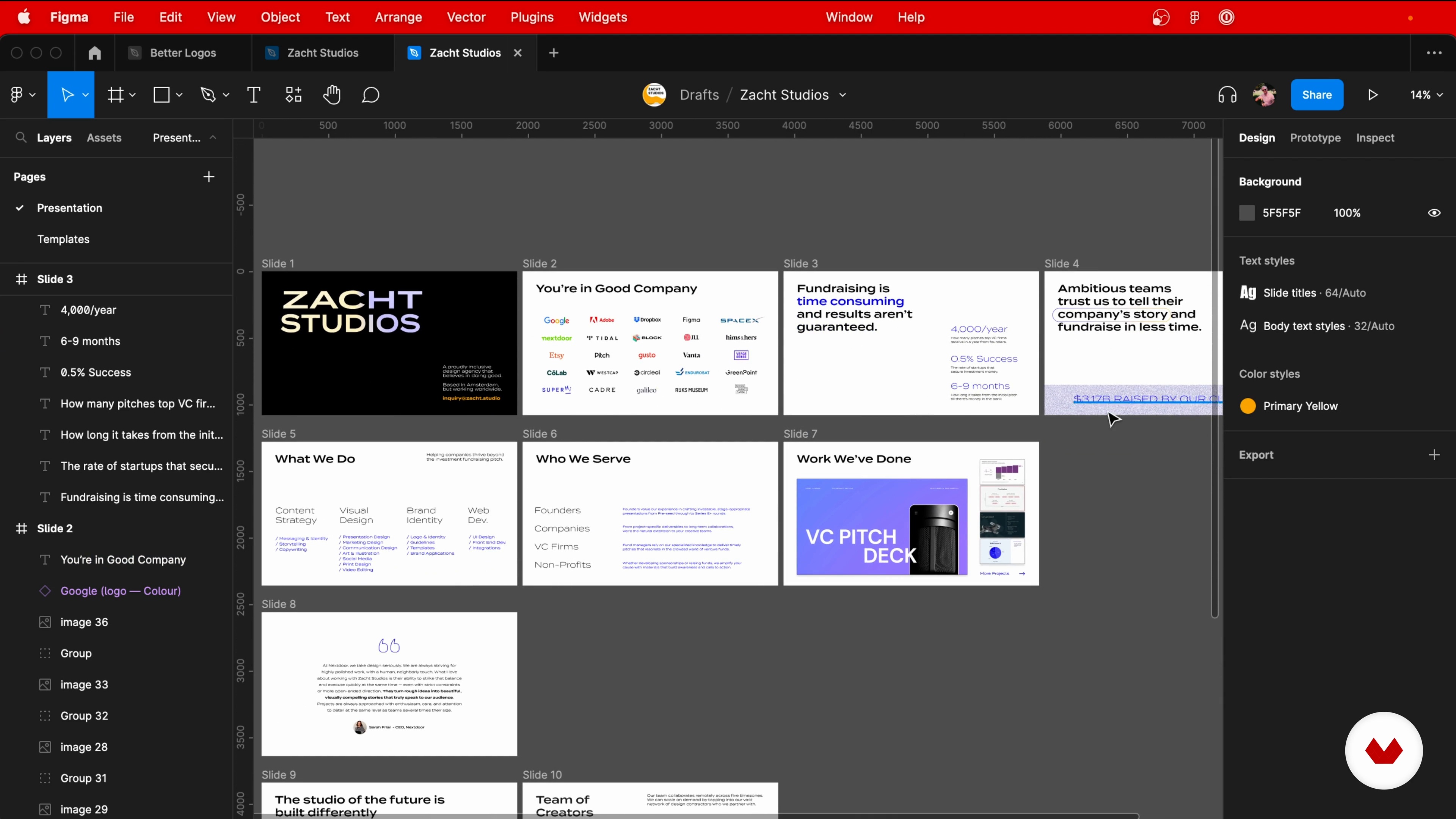Open the Figma main menu icon
Screen dimensions: 1456x819
16,95
